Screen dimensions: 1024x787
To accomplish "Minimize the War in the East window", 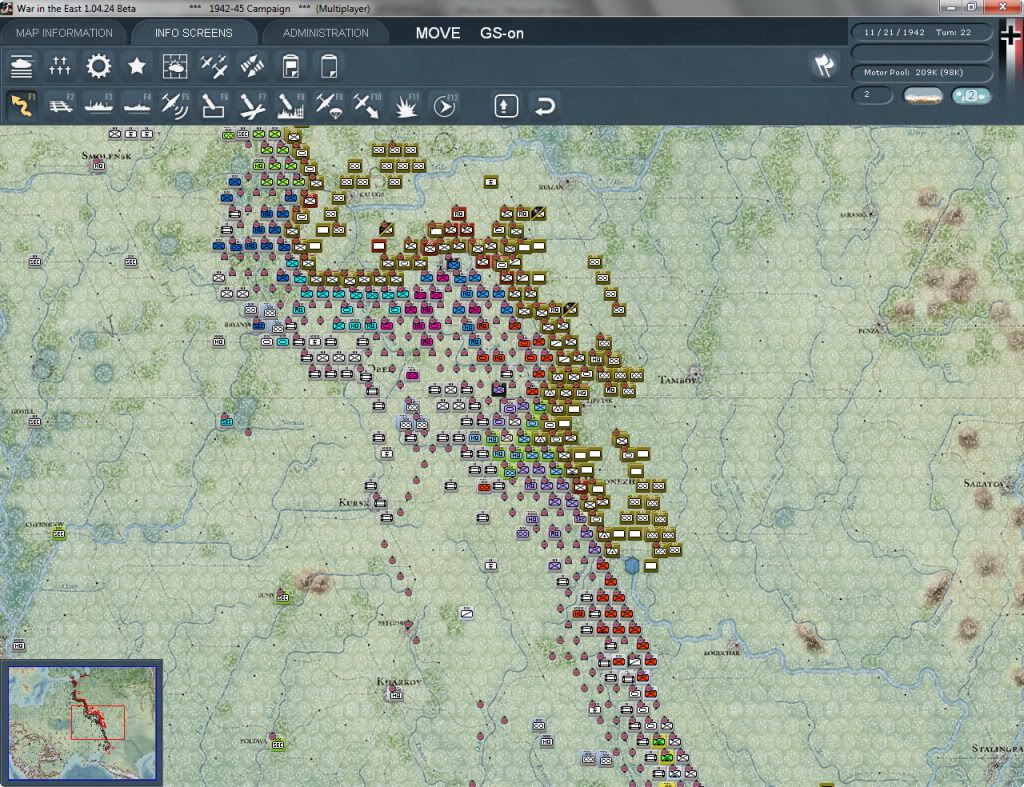I will pos(950,7).
